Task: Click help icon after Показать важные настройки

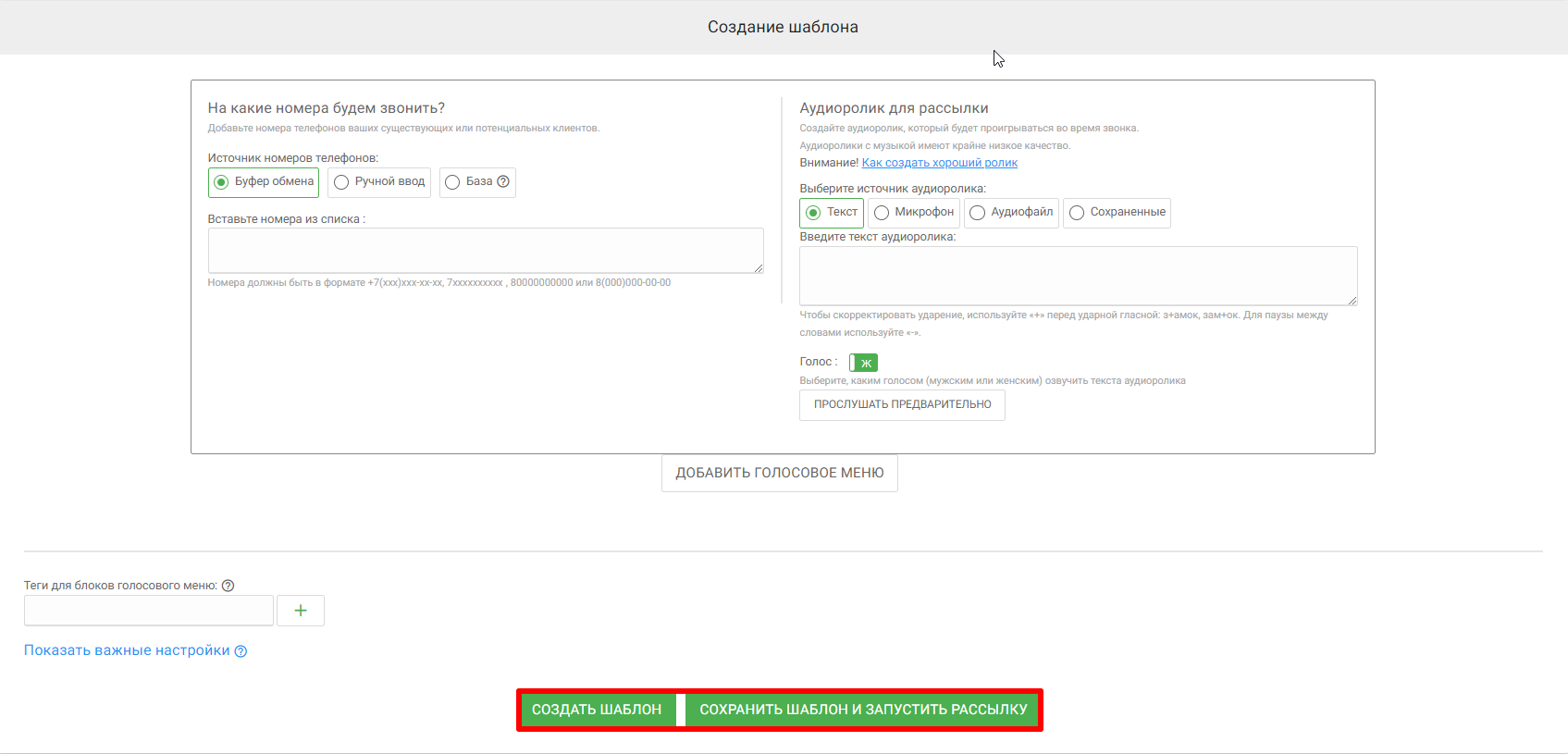Action: (x=241, y=651)
